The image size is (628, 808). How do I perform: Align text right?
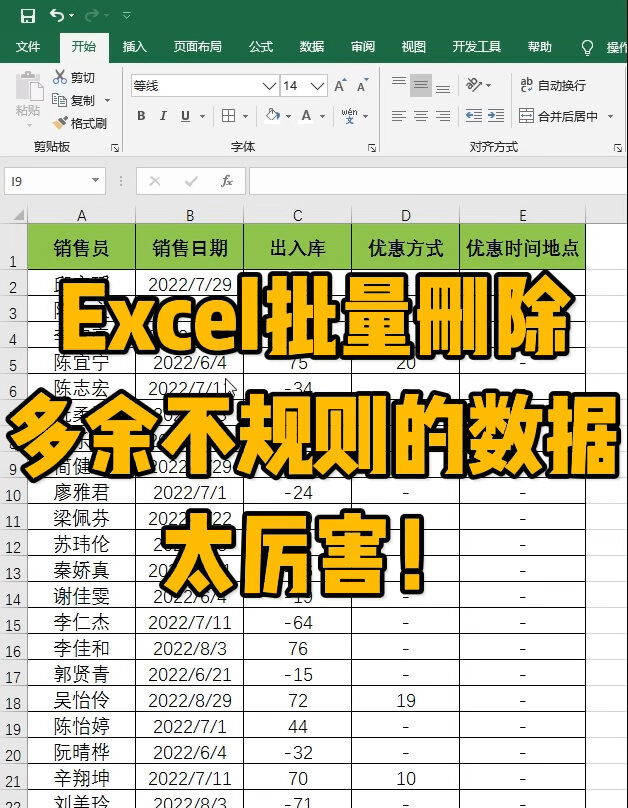tap(443, 116)
